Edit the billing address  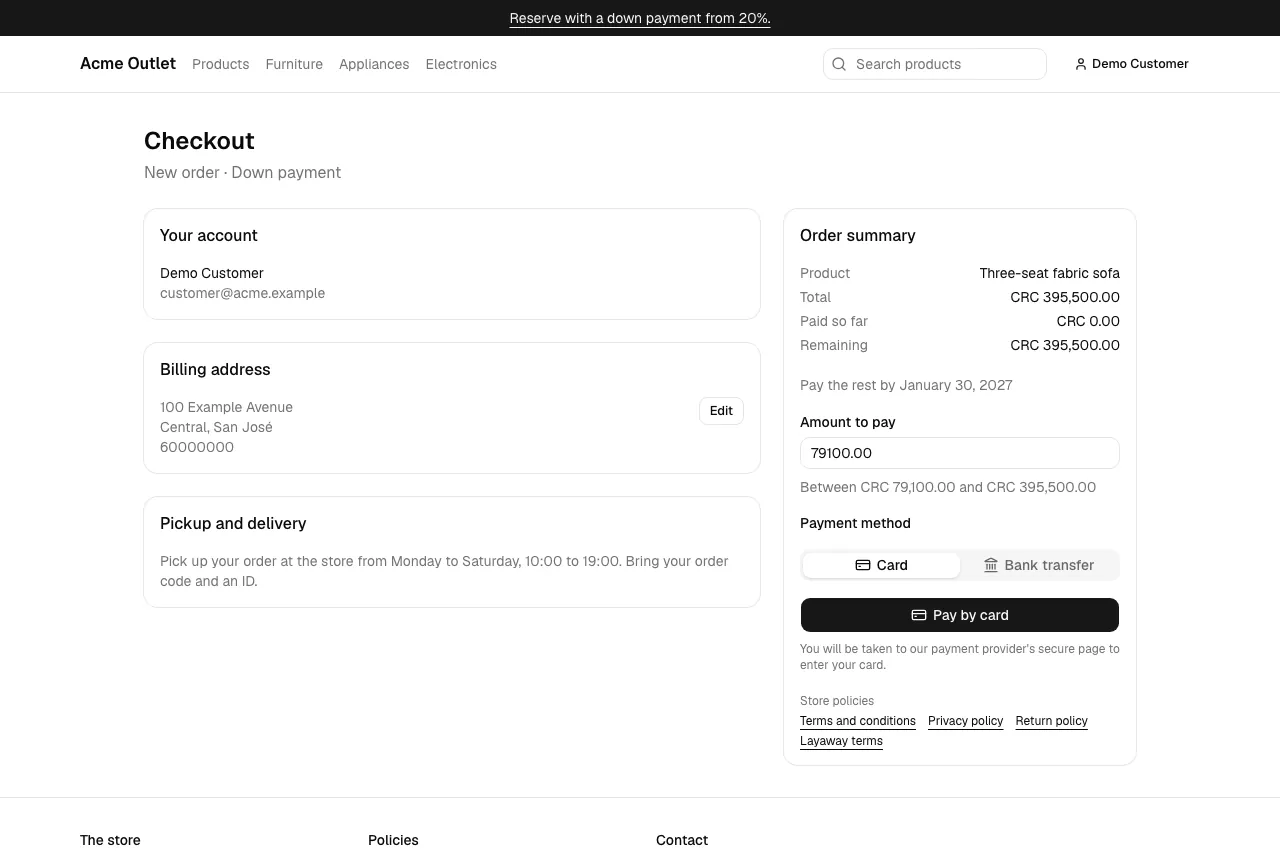pos(721,411)
